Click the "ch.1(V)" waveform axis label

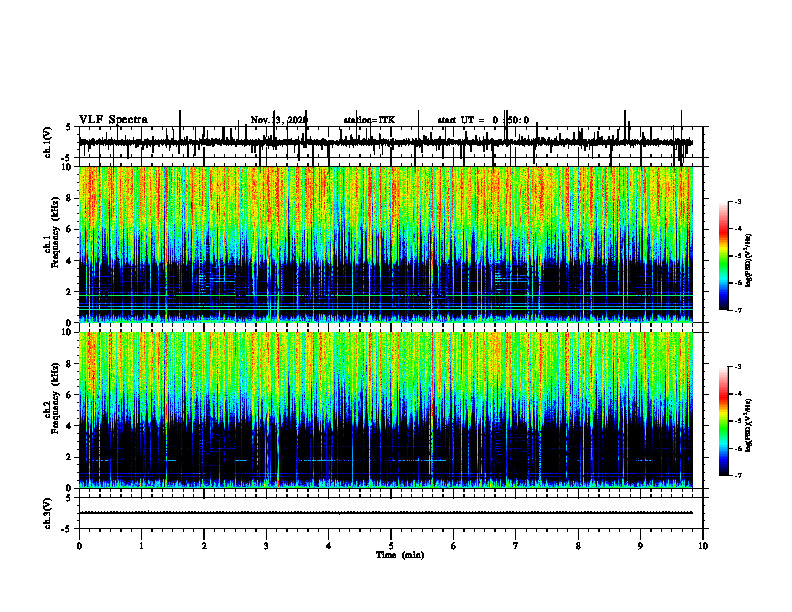click(48, 142)
